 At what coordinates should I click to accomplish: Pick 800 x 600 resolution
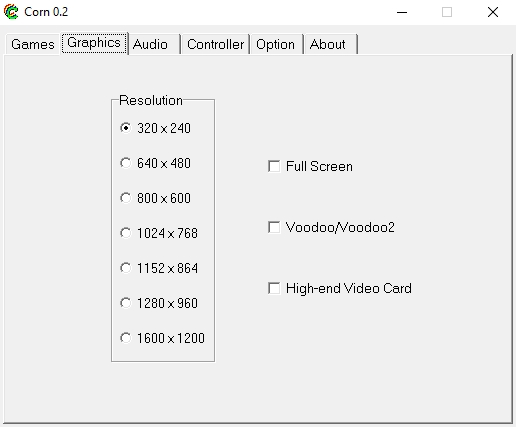[x=155, y=198]
